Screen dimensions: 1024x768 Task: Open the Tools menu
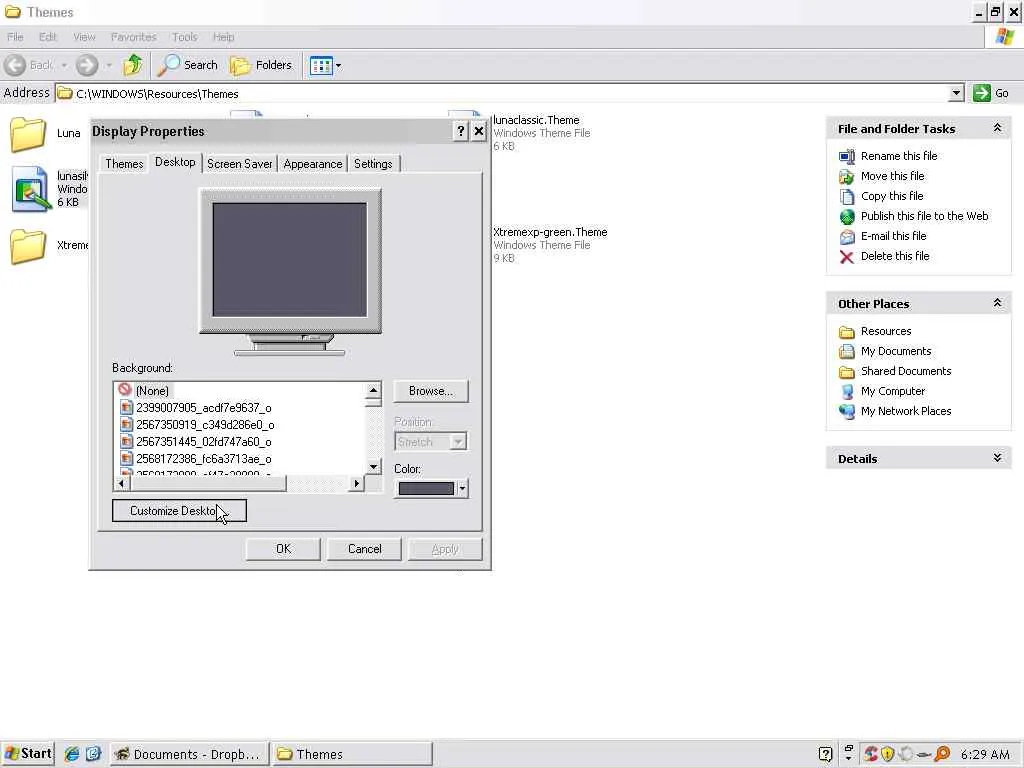point(184,37)
